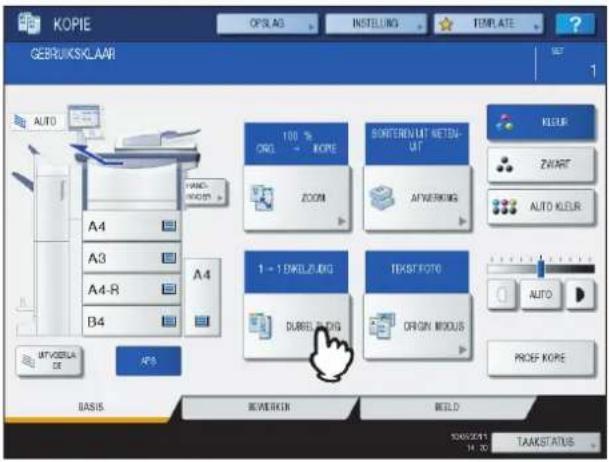Switch to the BASIS tab

click(x=91, y=407)
